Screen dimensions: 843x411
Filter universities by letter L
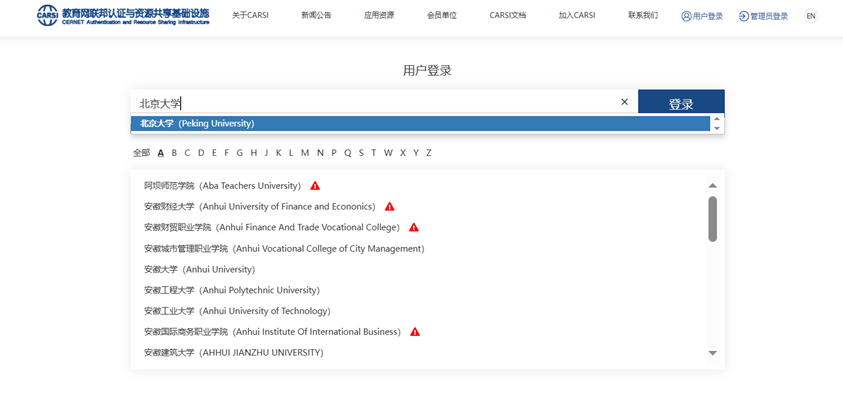[x=291, y=153]
